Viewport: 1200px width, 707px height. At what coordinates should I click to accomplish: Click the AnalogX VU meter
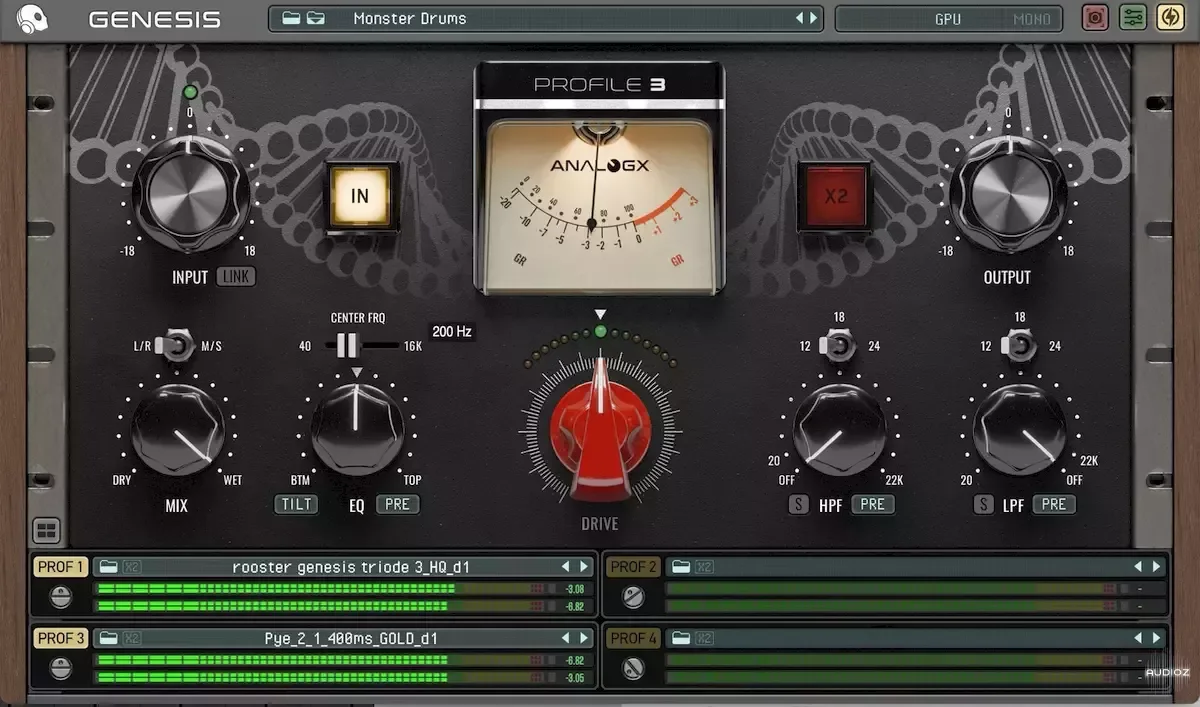600,205
